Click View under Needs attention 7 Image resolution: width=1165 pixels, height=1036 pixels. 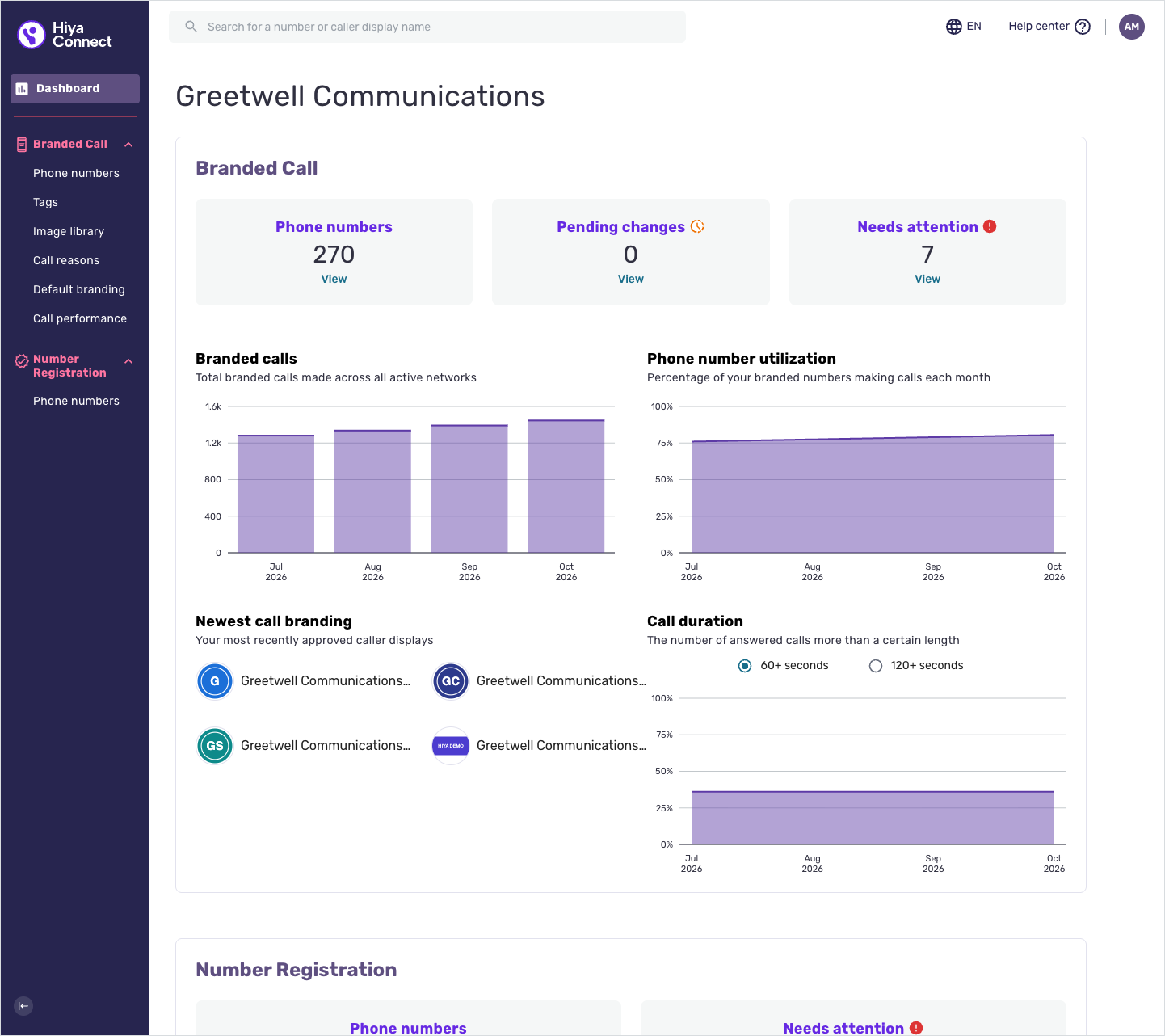(x=927, y=279)
